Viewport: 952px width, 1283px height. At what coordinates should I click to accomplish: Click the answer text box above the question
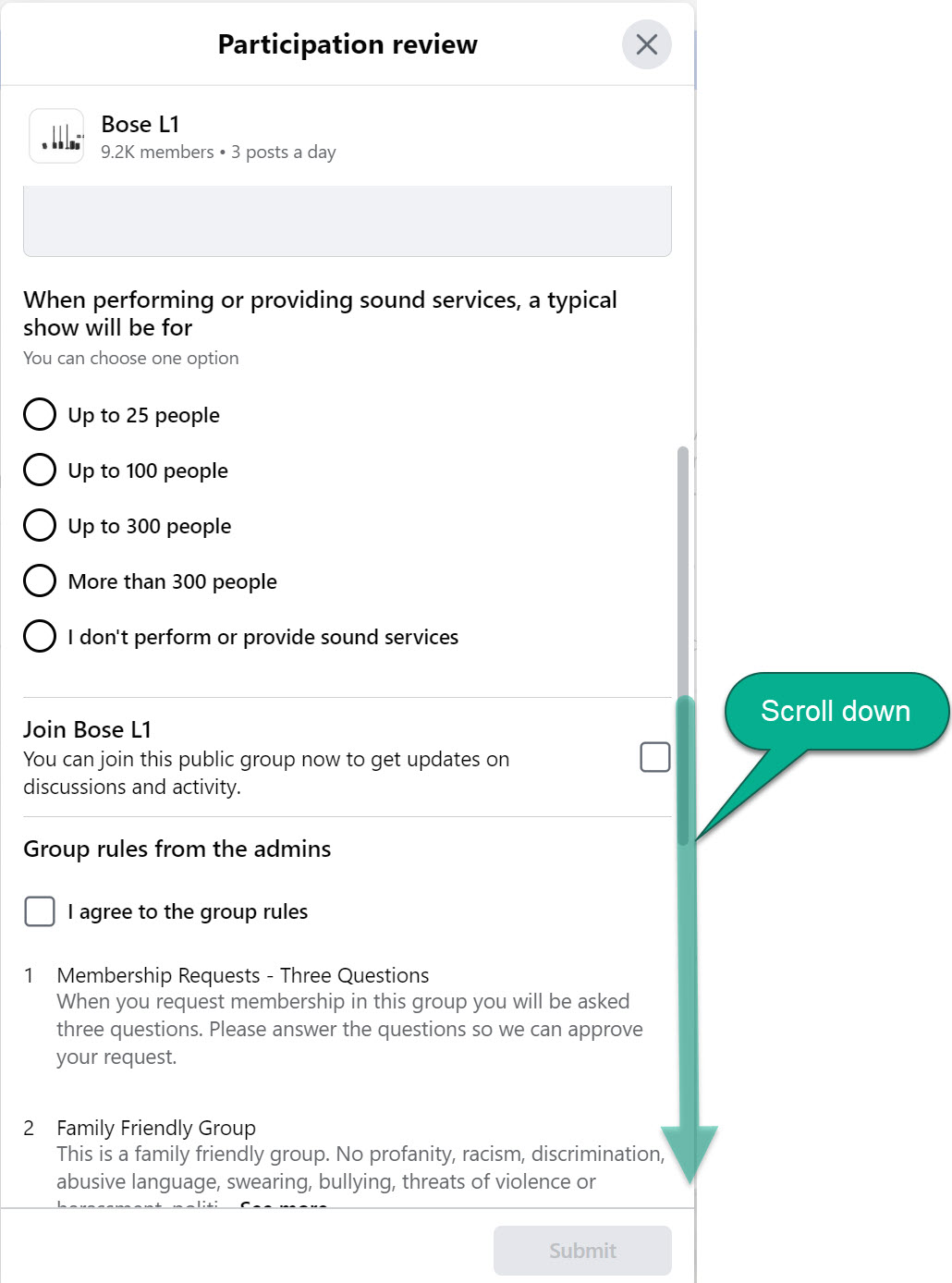(347, 222)
